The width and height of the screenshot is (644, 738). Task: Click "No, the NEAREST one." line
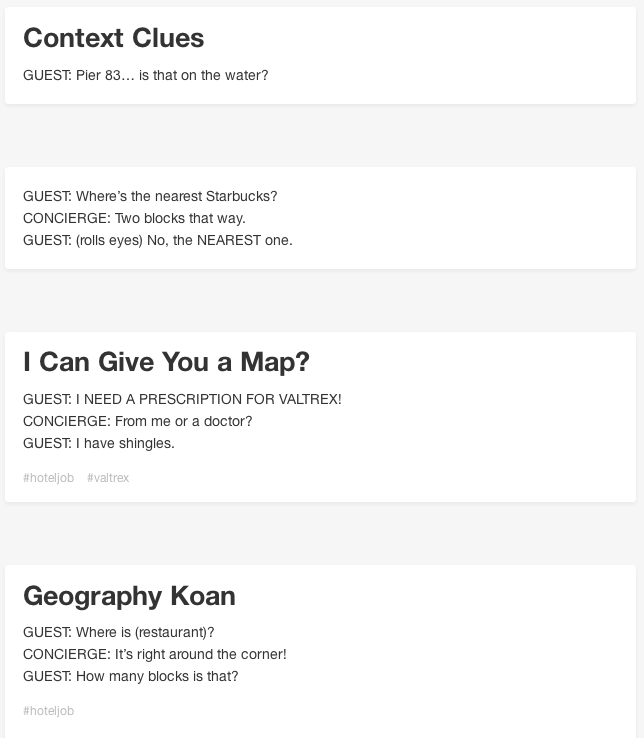[158, 241]
